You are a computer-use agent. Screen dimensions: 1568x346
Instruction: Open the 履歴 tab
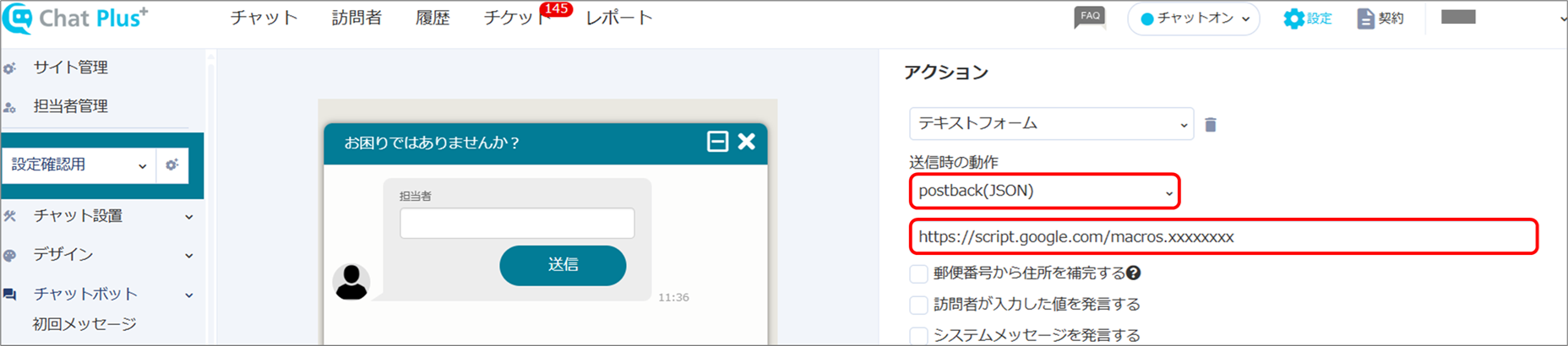pos(433,18)
